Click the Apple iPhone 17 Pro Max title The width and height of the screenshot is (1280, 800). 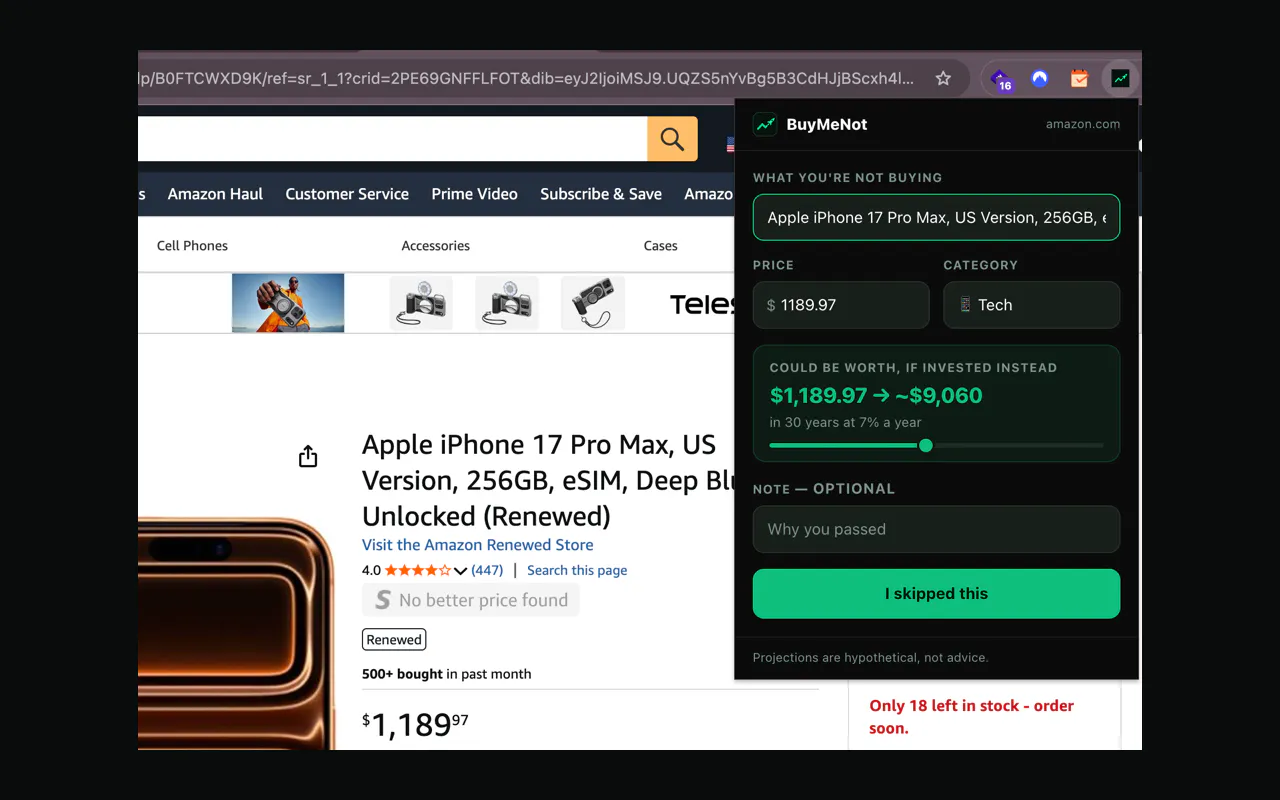click(548, 480)
